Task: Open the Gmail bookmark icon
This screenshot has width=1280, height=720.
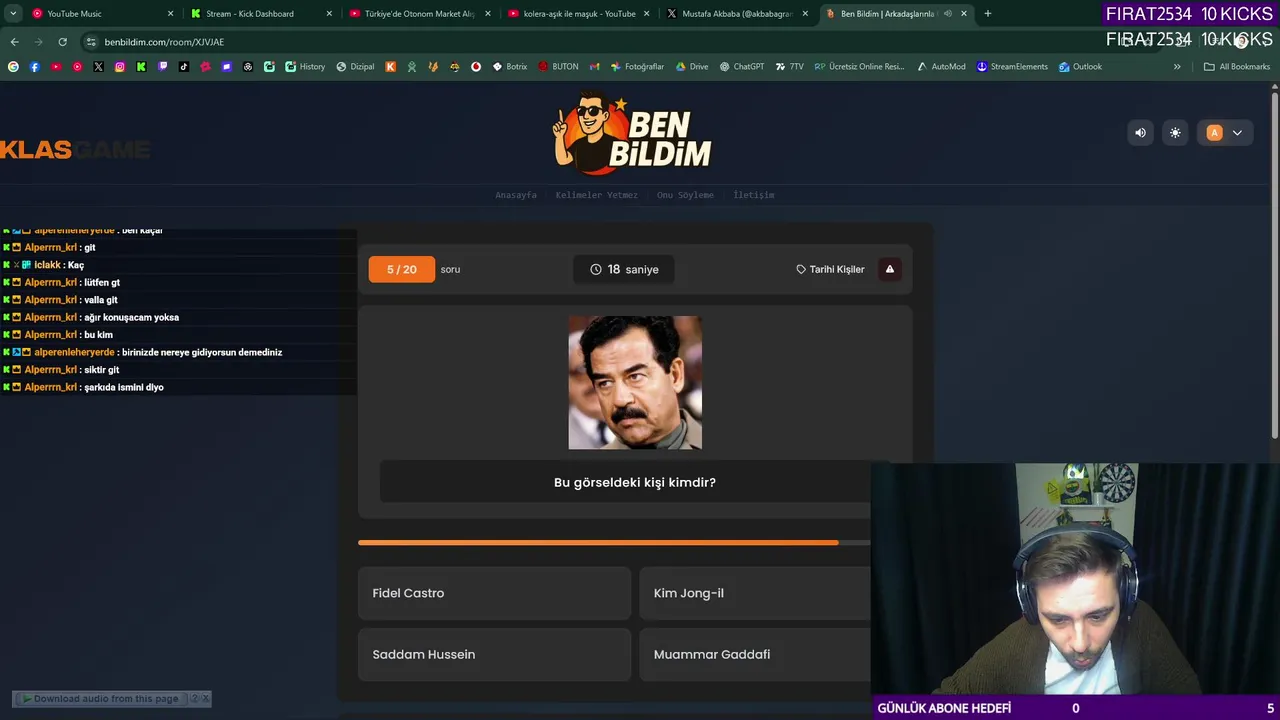Action: pyautogui.click(x=594, y=67)
